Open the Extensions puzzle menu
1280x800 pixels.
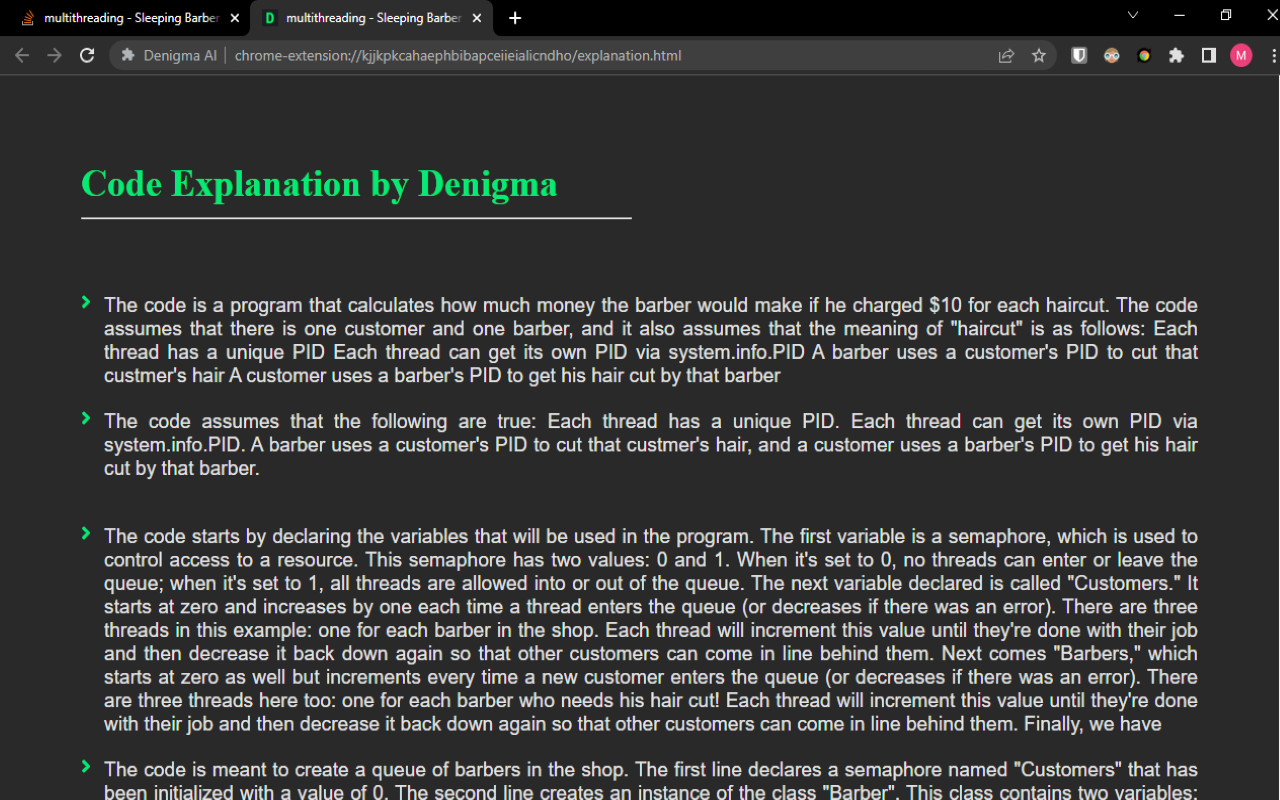[1176, 56]
